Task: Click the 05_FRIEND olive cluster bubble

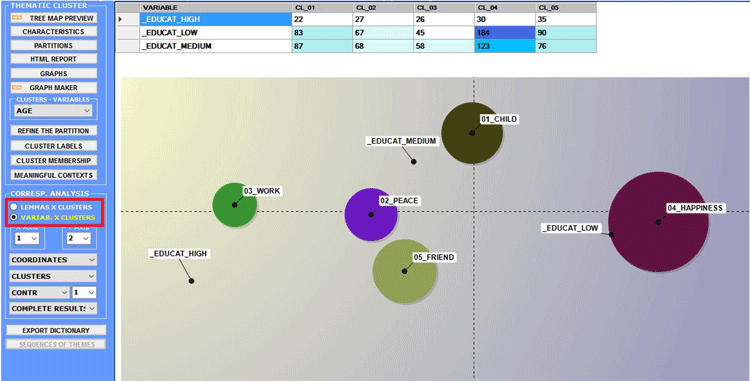Action: (404, 271)
